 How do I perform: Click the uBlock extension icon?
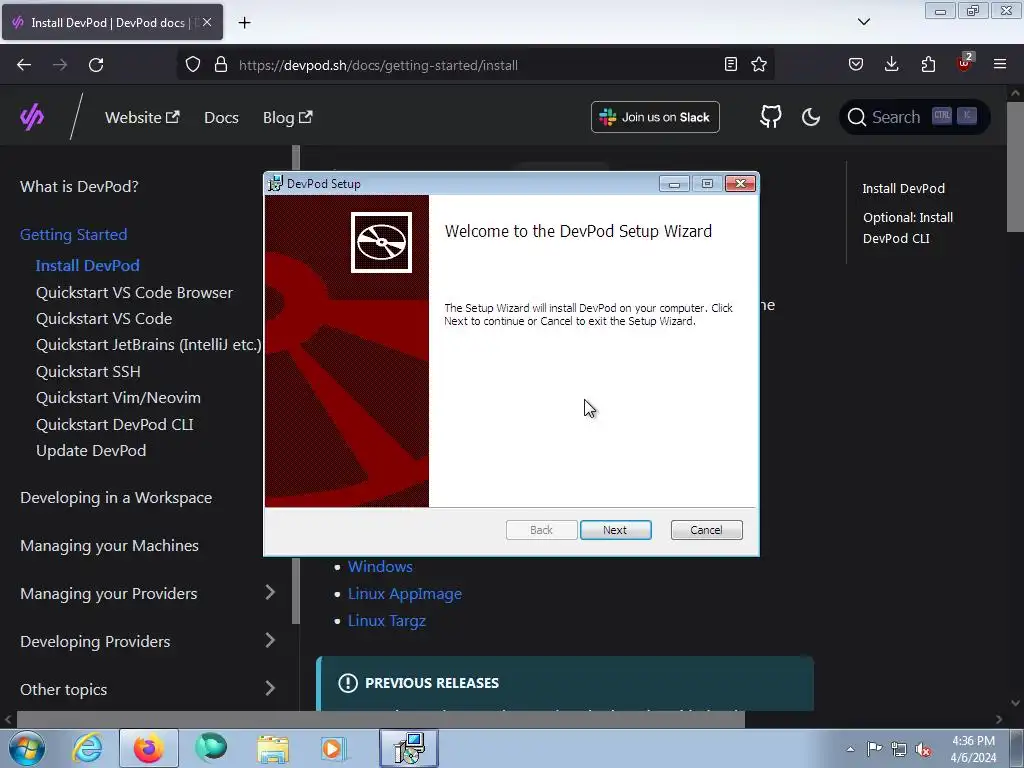point(965,63)
